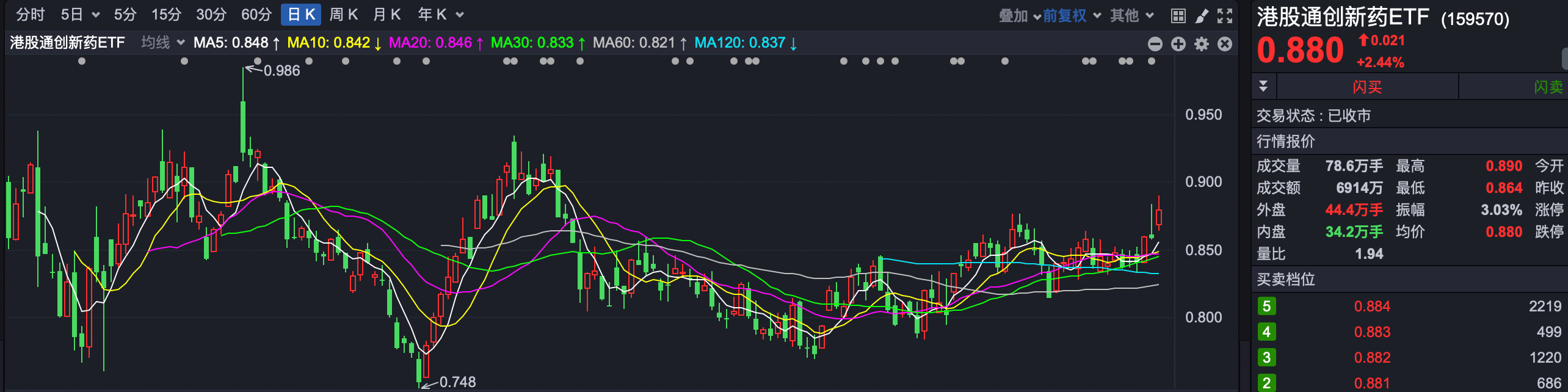Enter fullscreen chart mode

(1225, 16)
